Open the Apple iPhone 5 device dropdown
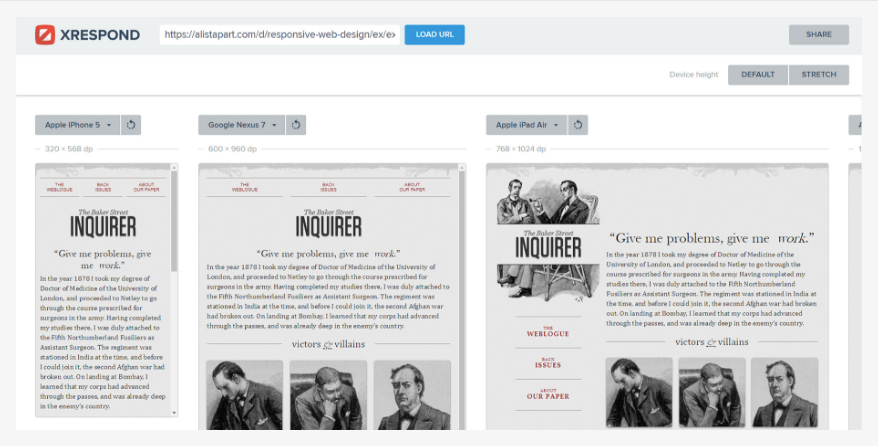The image size is (878, 446). (x=77, y=125)
